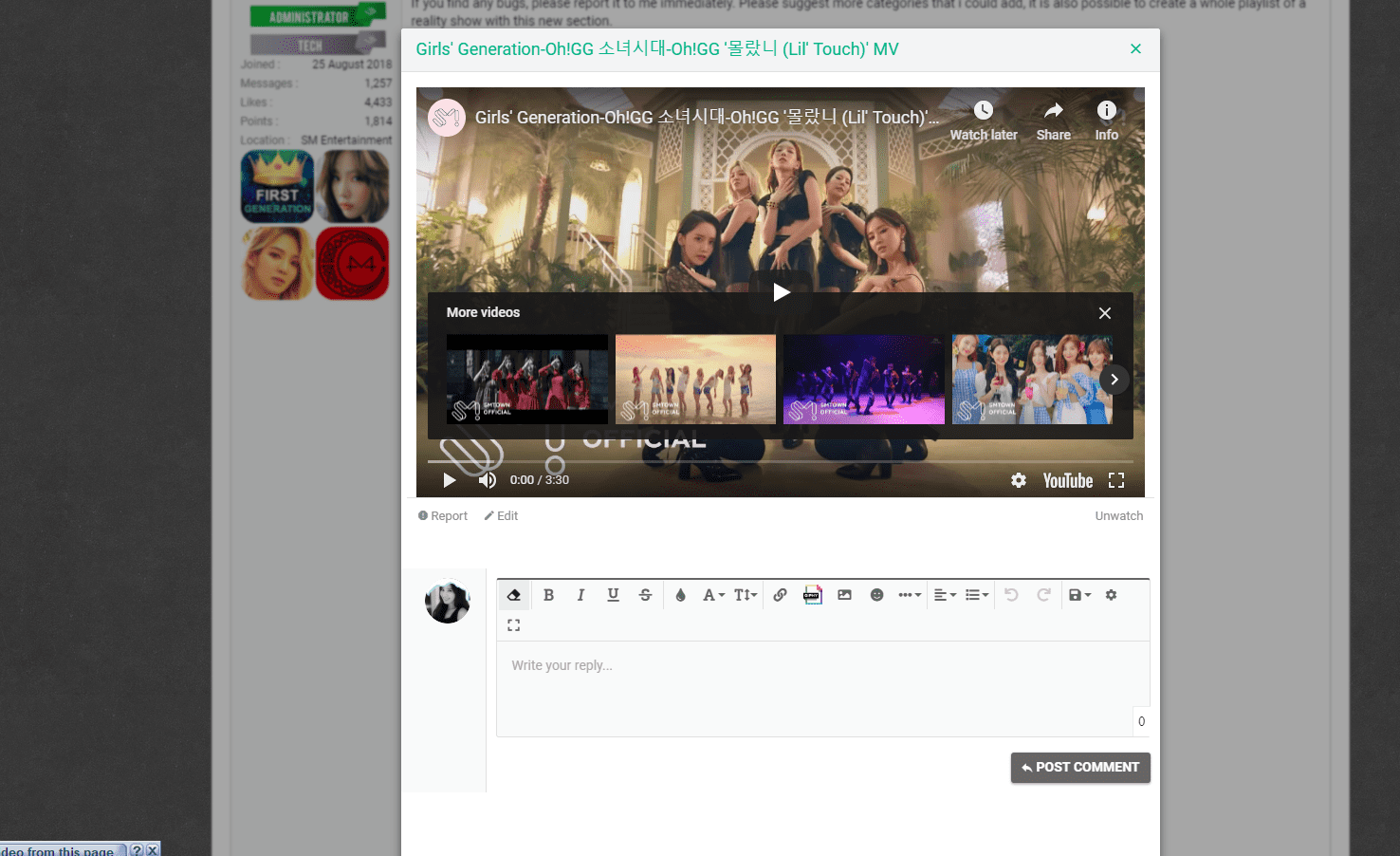
Task: Close the video modal dialog
Action: click(1135, 49)
